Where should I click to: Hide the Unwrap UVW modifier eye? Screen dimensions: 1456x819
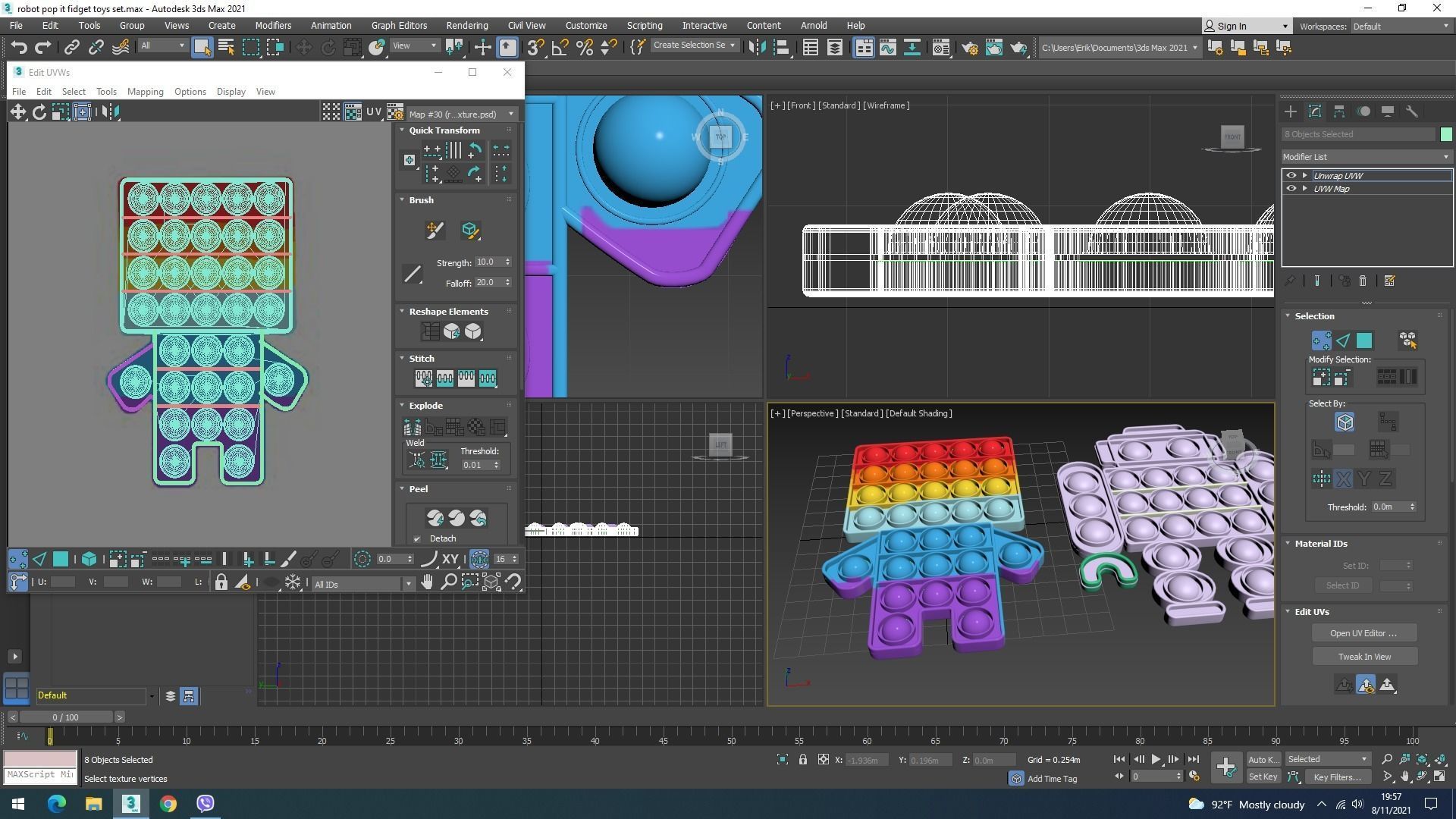1291,175
